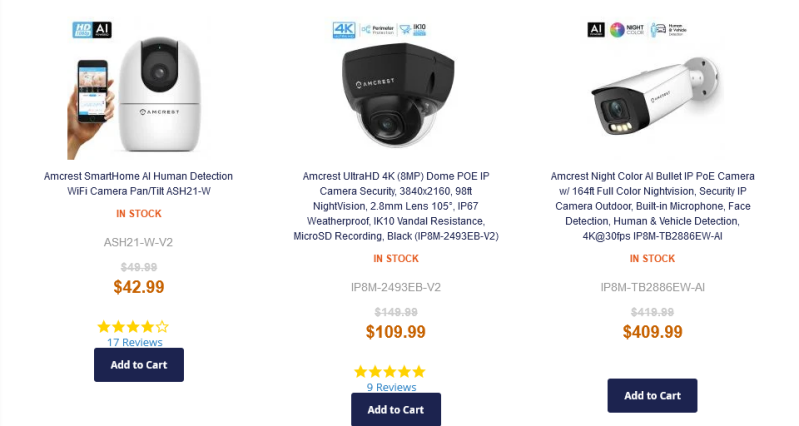Click the five-star rating on dome camera
The width and height of the screenshot is (799, 426).
point(390,371)
